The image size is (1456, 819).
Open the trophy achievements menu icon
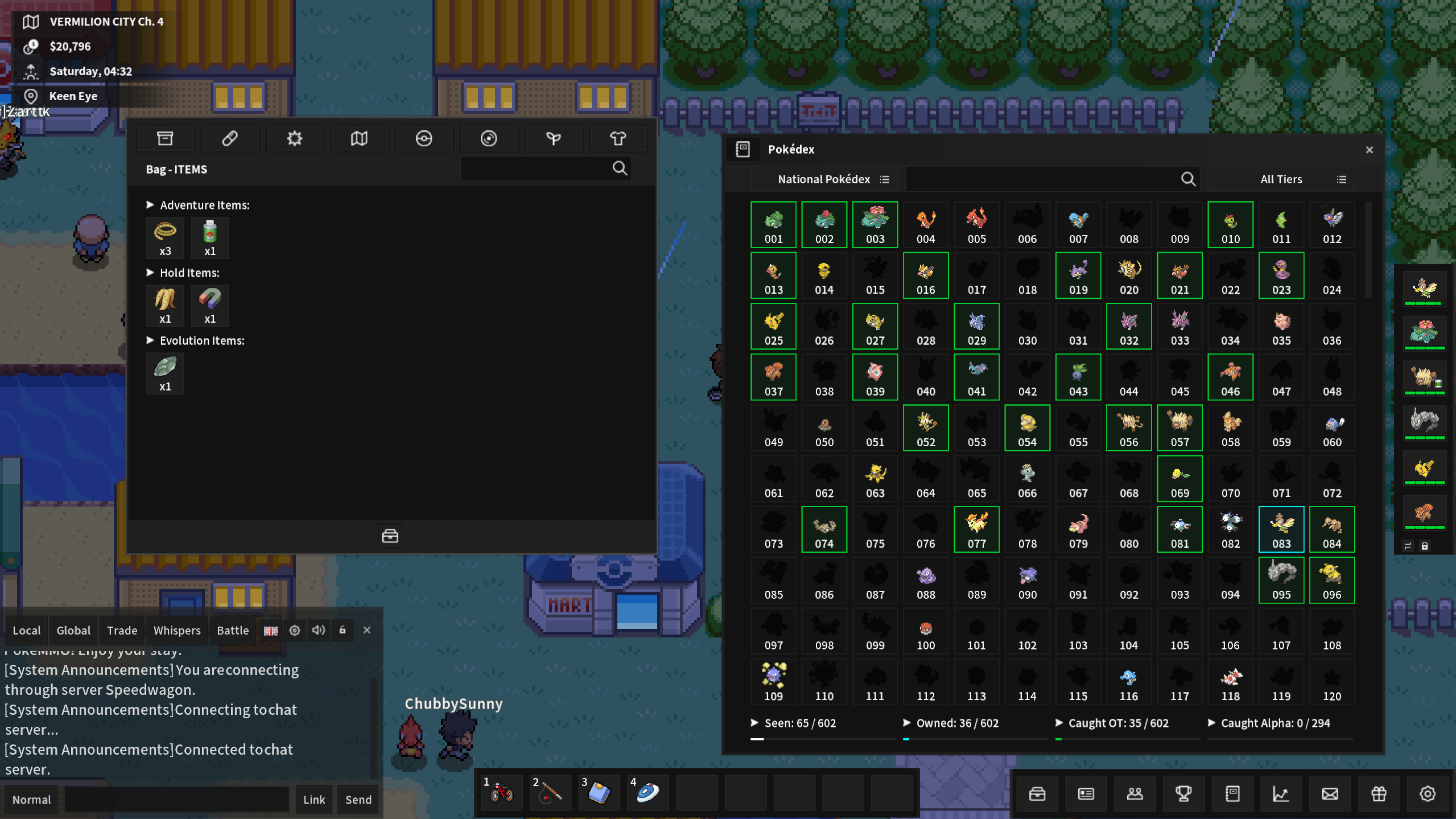click(1183, 793)
